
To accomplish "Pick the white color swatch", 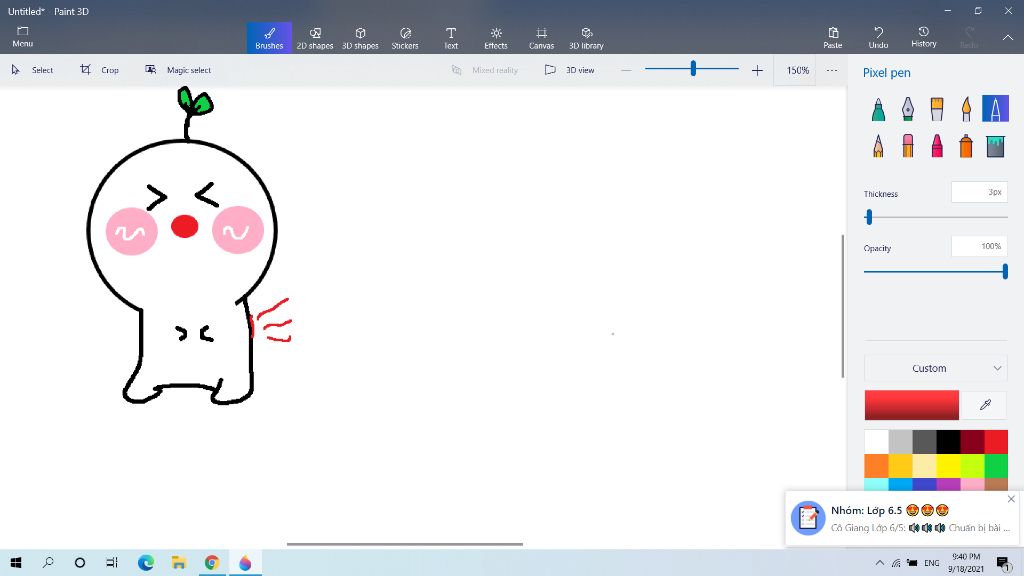I will pyautogui.click(x=876, y=442).
